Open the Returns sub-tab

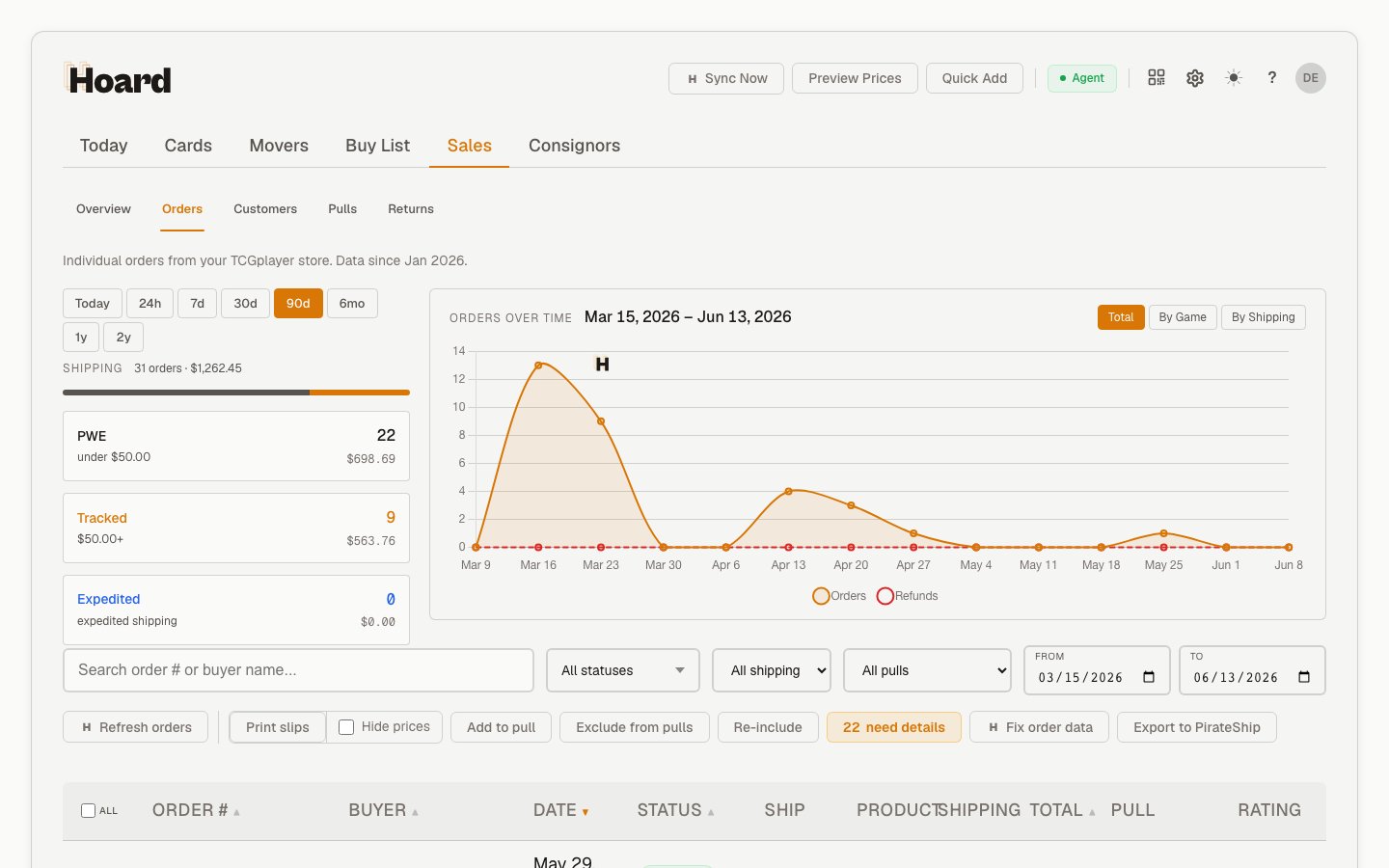411,209
